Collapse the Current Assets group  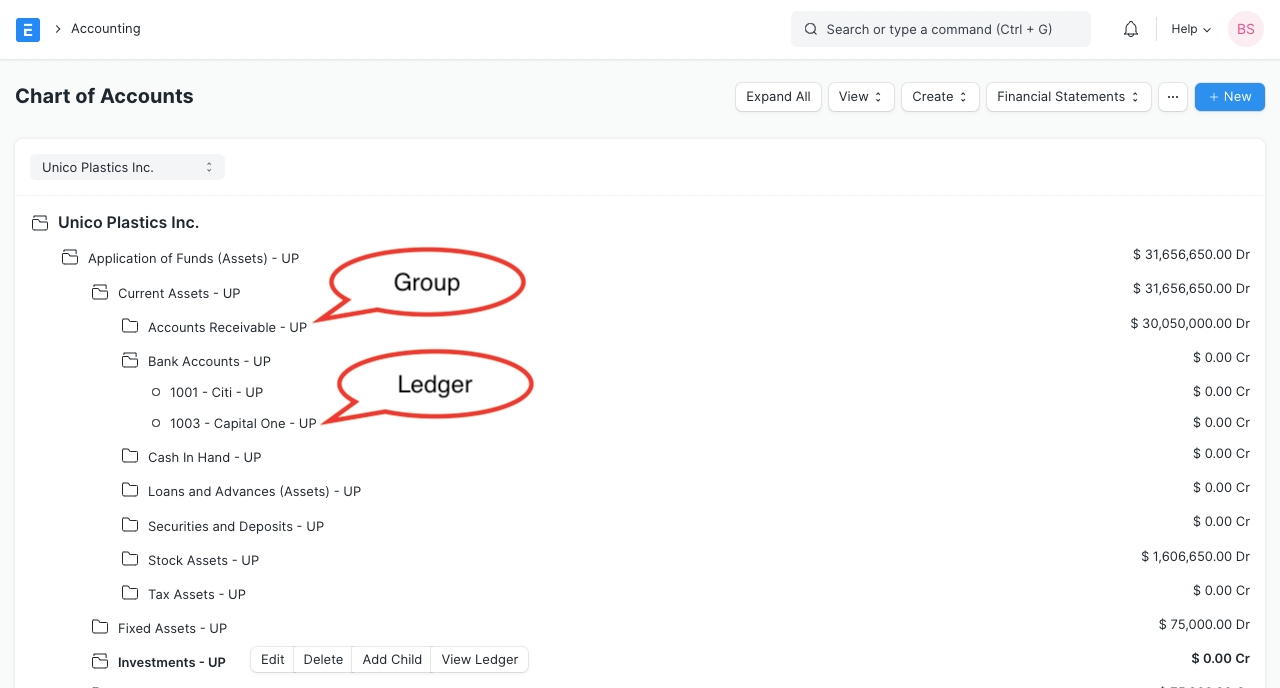[100, 293]
